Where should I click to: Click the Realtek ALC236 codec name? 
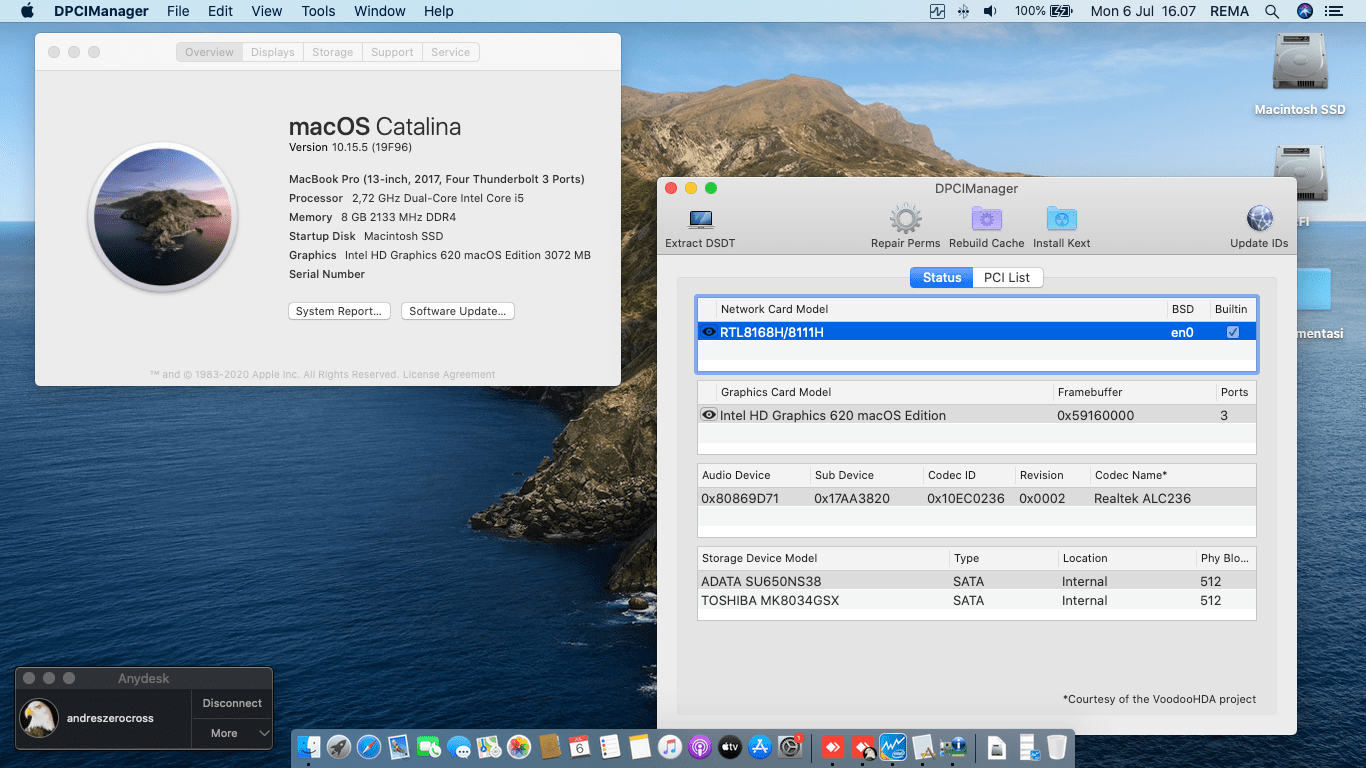[1142, 498]
